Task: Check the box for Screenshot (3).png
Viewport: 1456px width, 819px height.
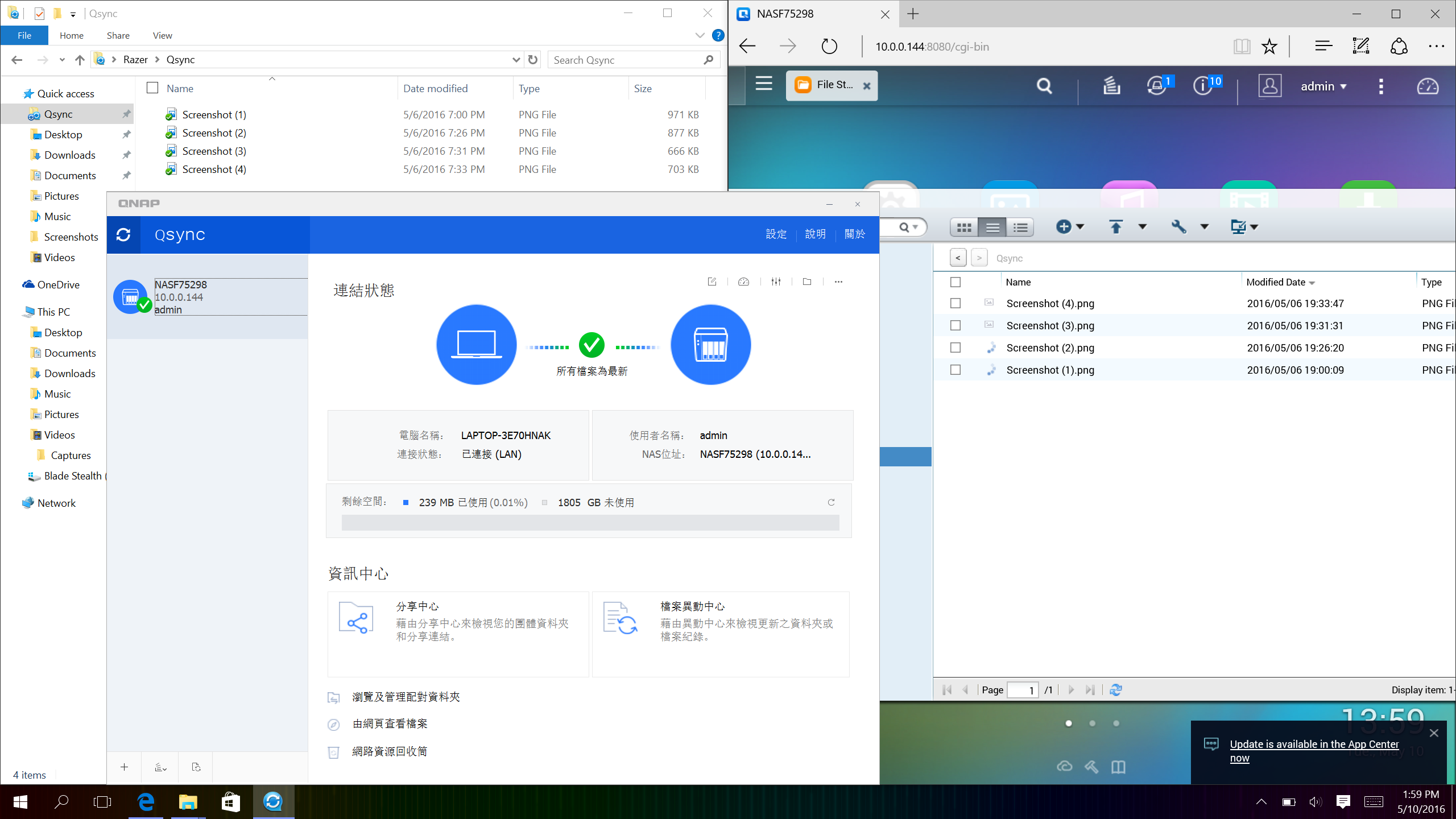Action: pyautogui.click(x=955, y=326)
